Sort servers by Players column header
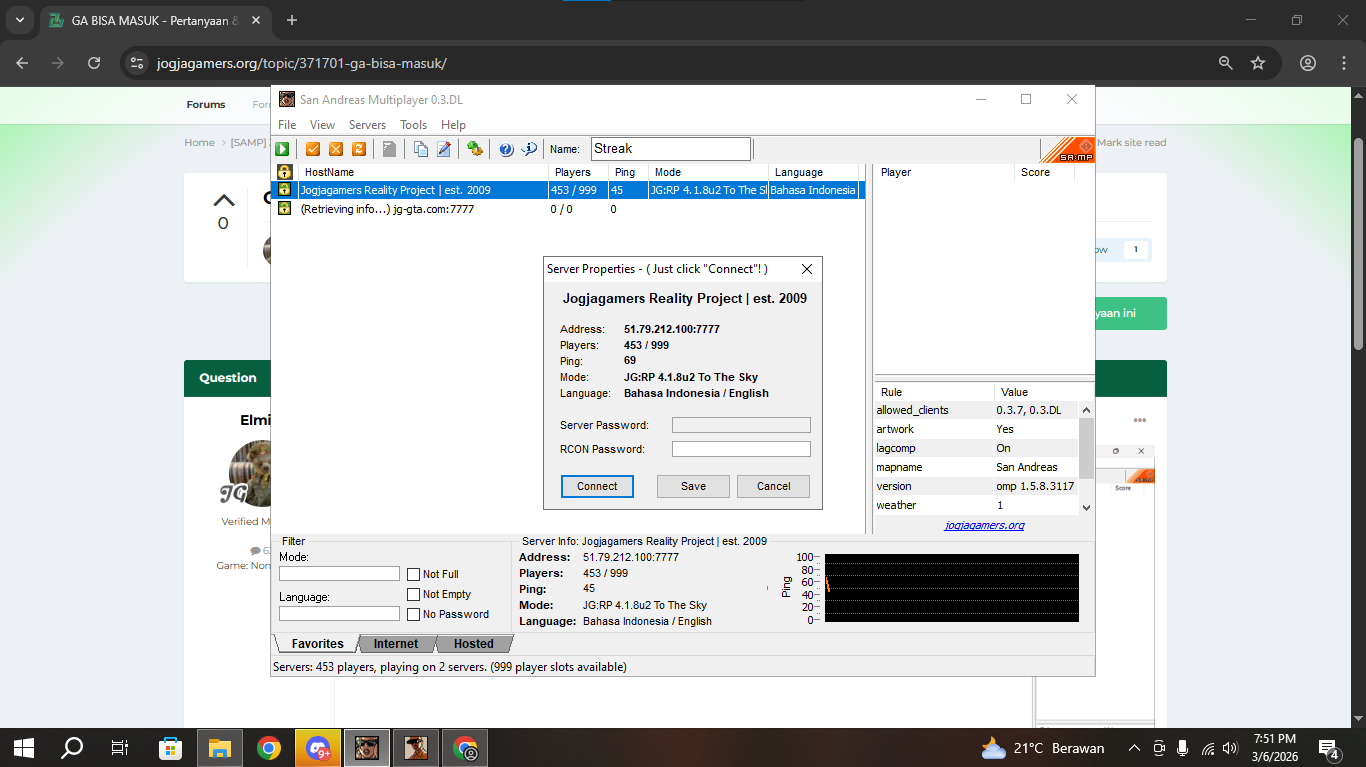1366x767 pixels. click(x=578, y=172)
